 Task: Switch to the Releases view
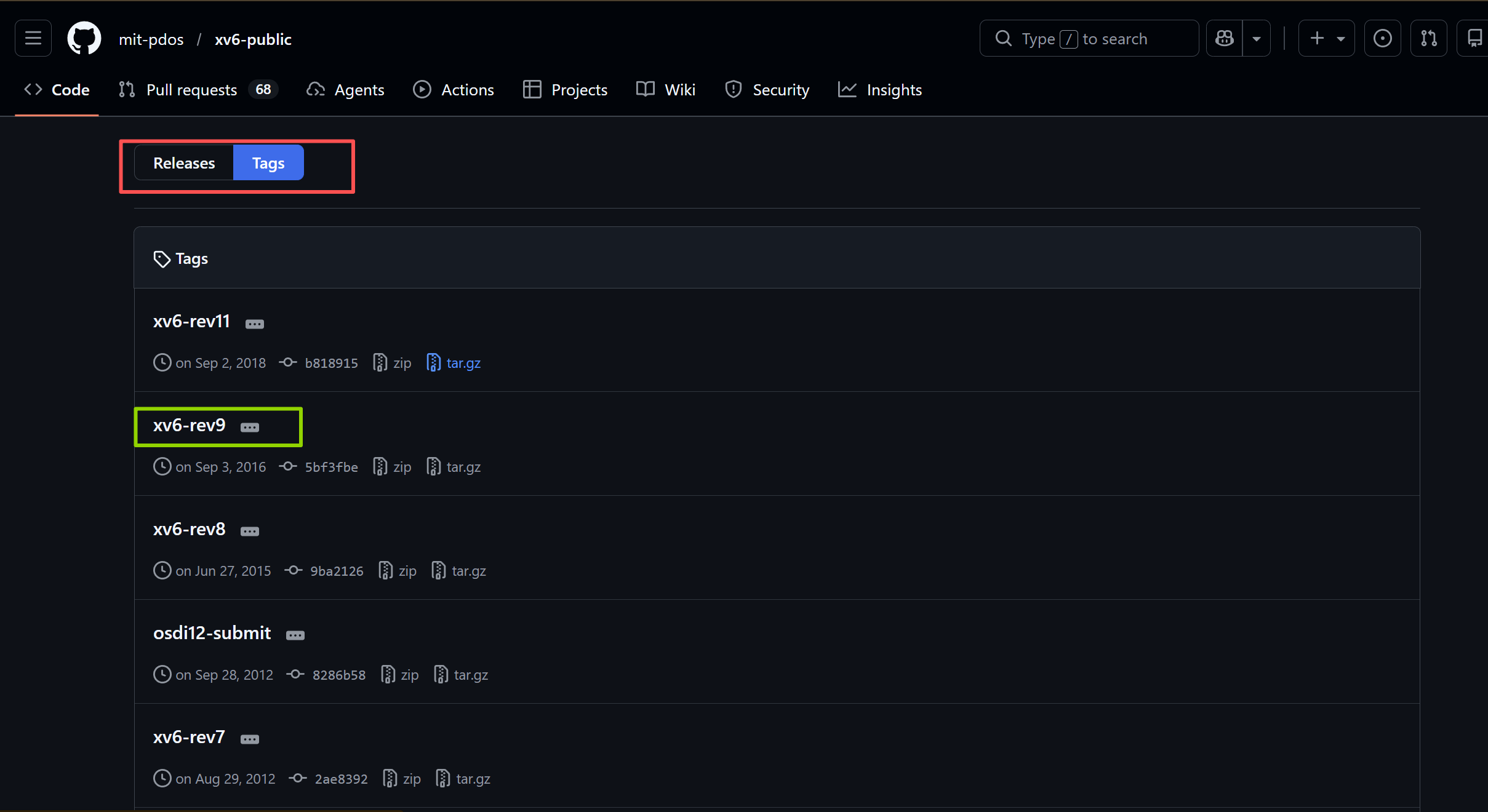(x=184, y=163)
